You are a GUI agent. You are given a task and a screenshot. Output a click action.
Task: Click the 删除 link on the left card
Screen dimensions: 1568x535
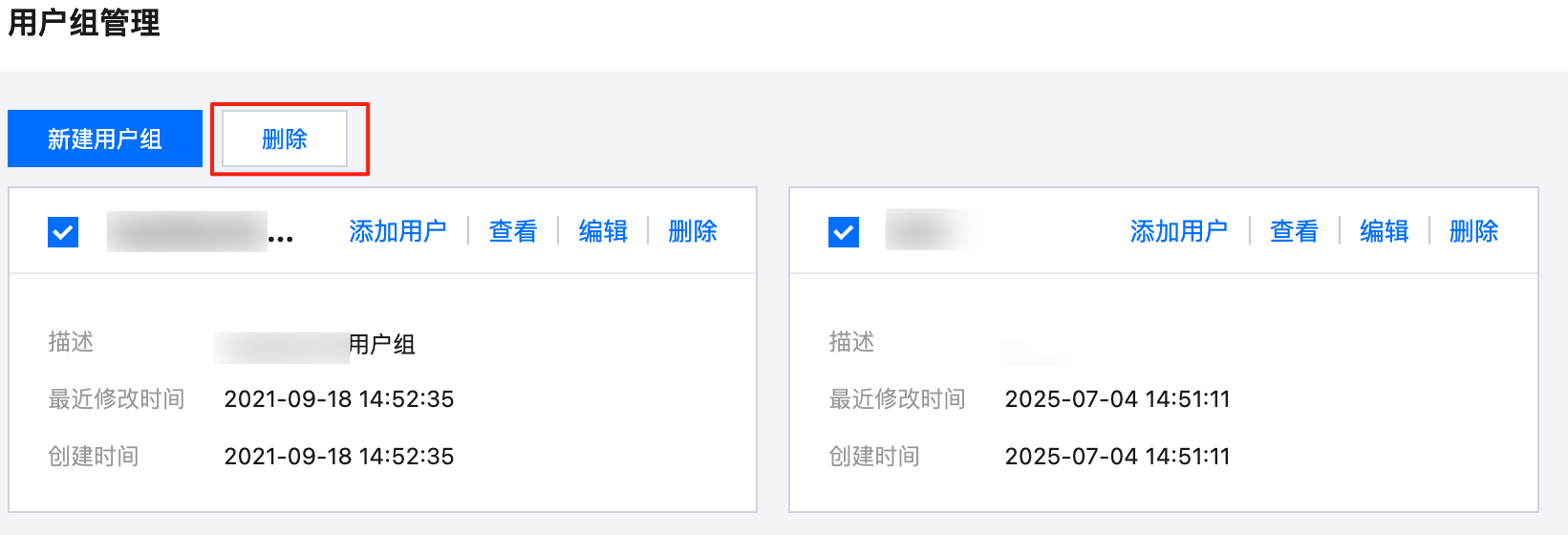(x=693, y=231)
